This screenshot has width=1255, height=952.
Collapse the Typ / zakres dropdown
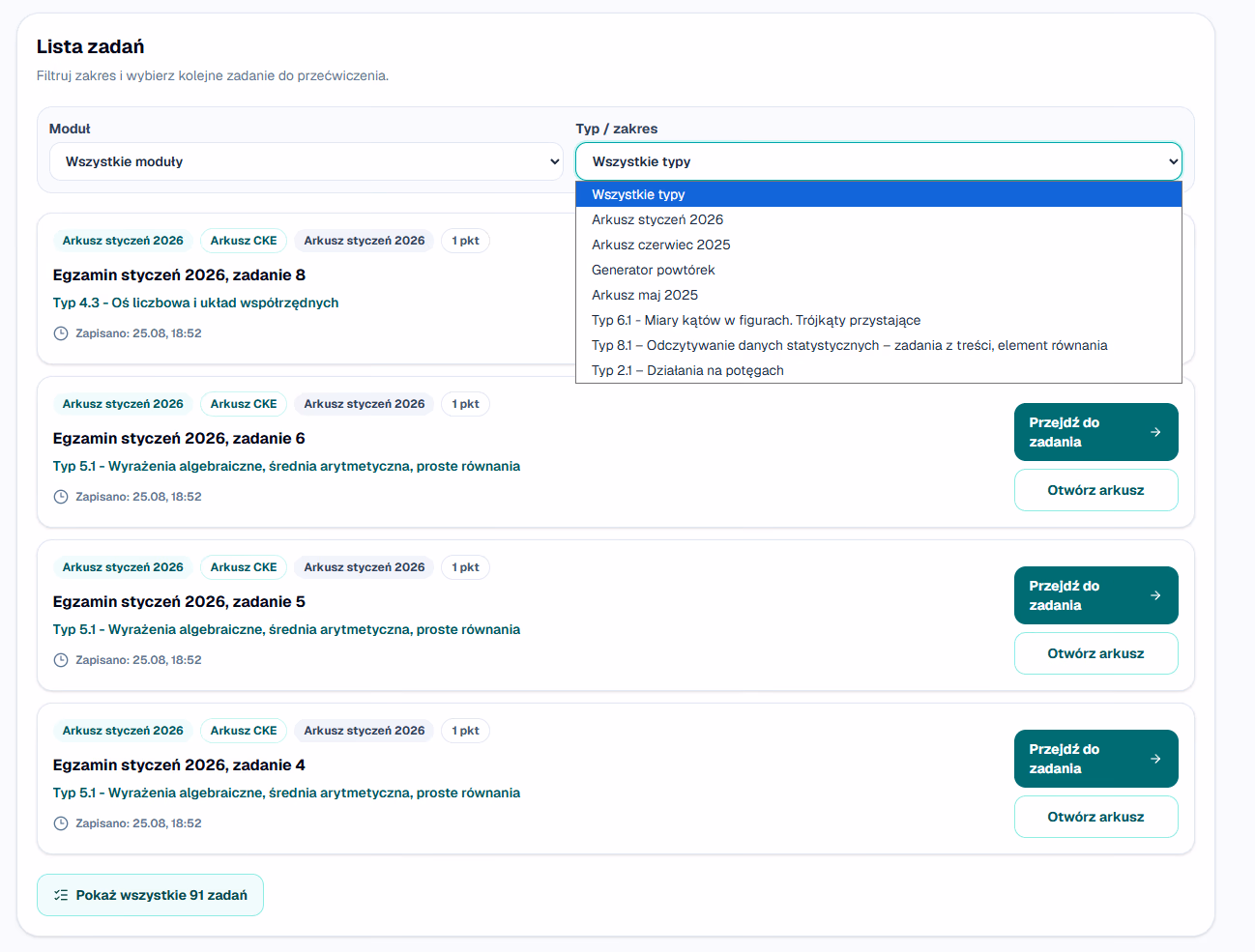[878, 161]
